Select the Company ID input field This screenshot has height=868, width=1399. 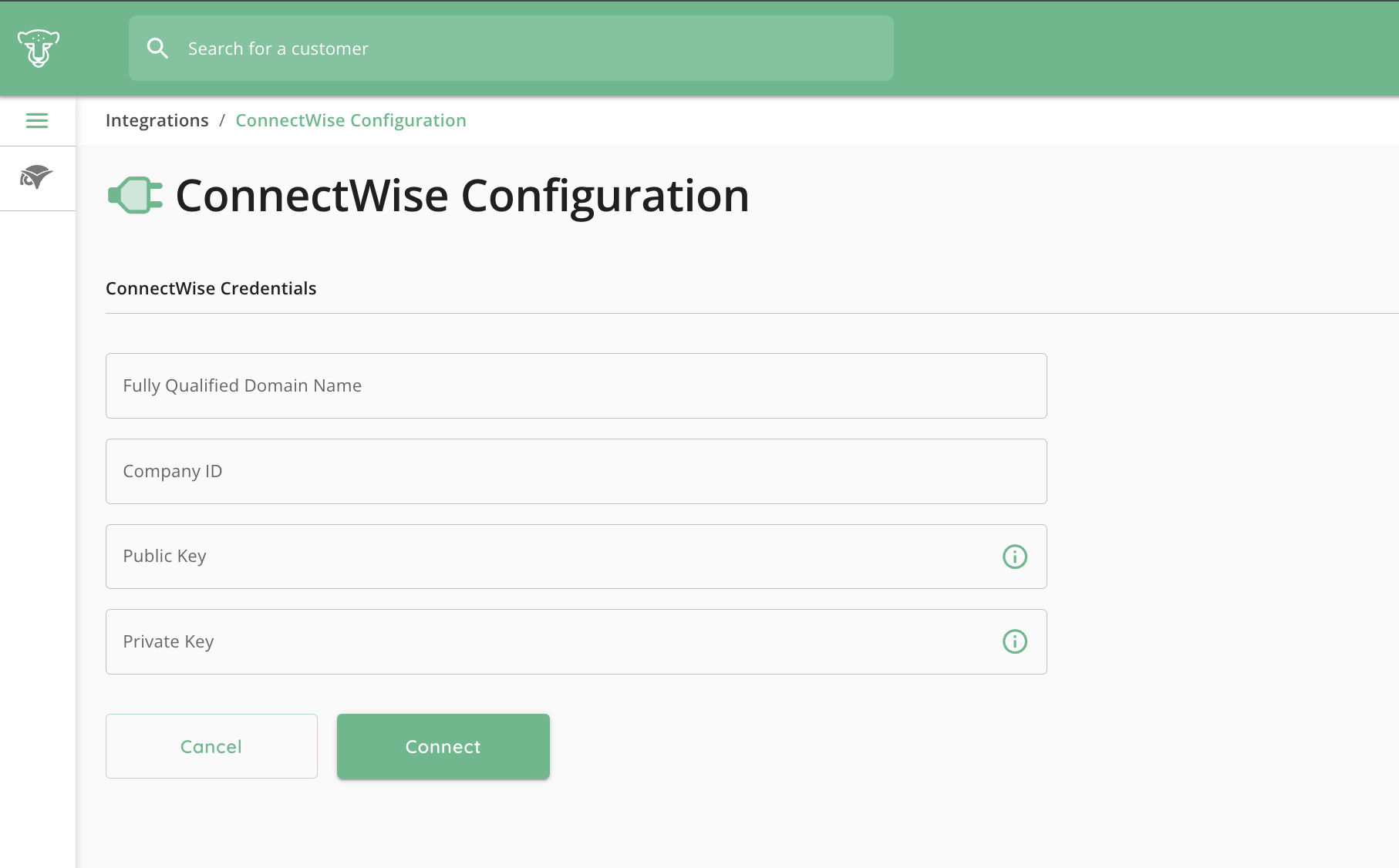(x=576, y=471)
